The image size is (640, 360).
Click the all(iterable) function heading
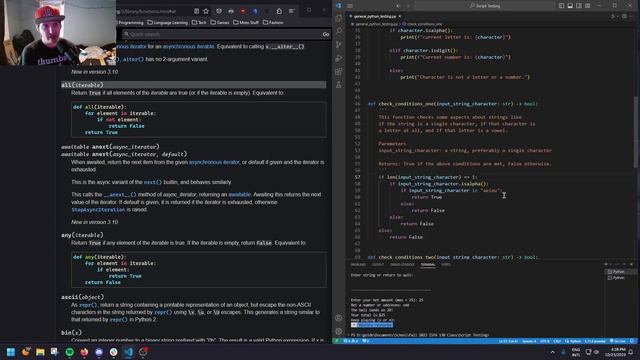pos(82,85)
